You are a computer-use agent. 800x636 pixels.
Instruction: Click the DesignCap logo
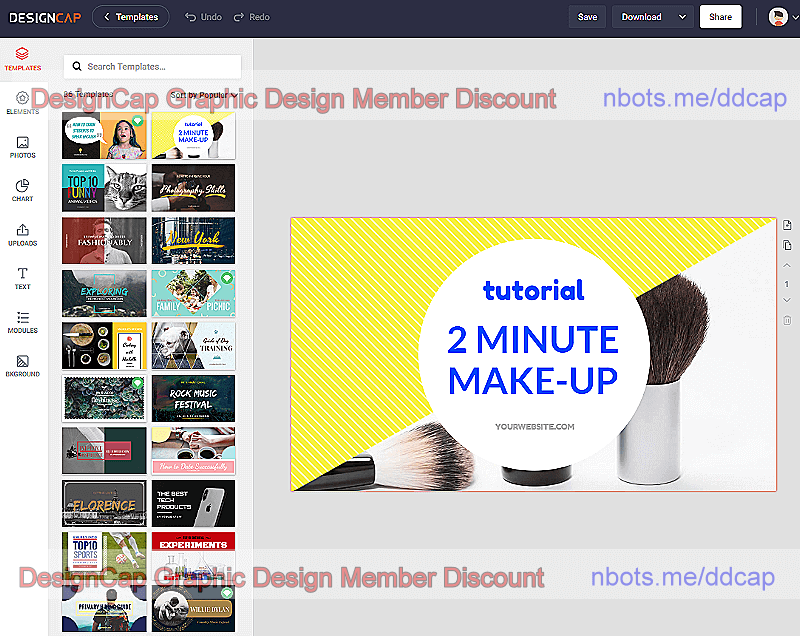pyautogui.click(x=45, y=16)
